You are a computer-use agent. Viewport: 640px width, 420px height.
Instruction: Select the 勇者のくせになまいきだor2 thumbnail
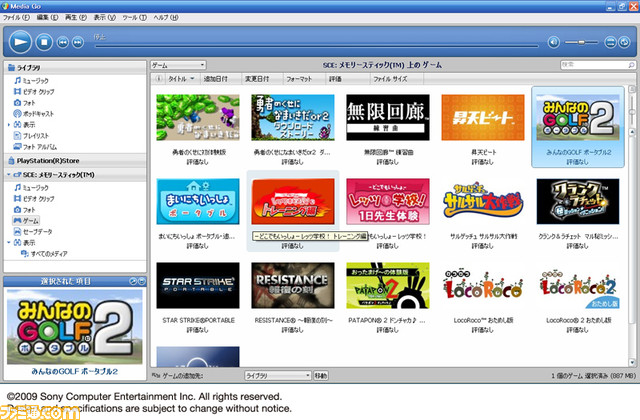tap(293, 118)
